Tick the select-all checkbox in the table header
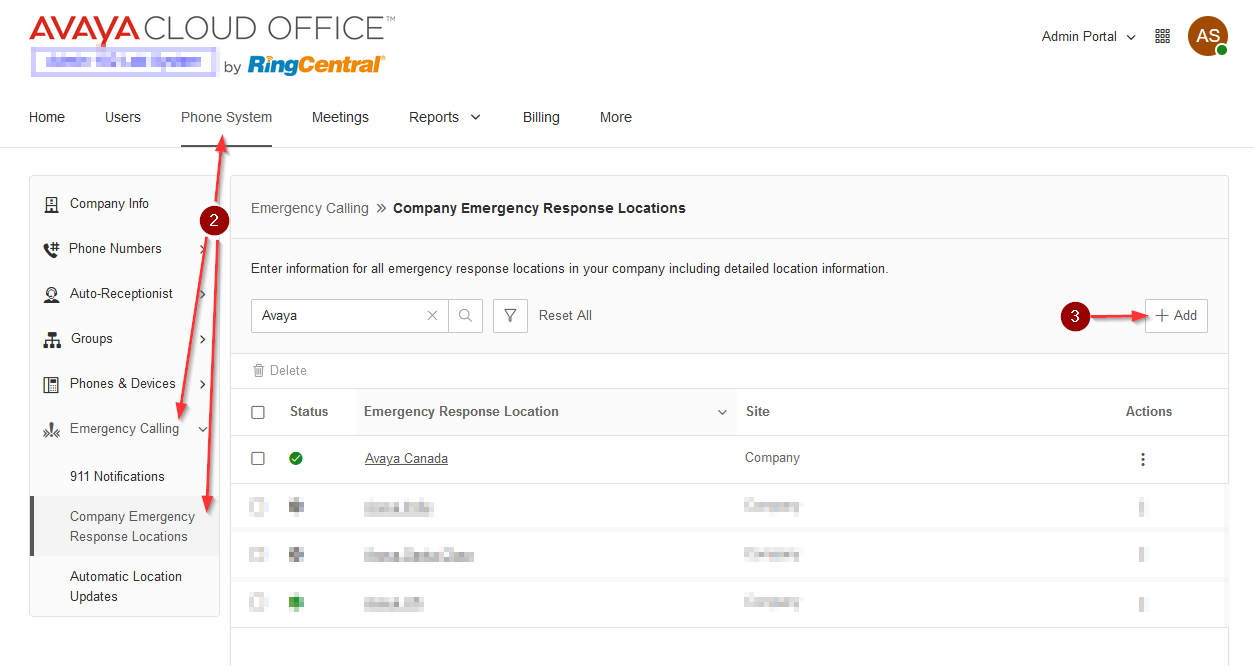The width and height of the screenshot is (1254, 666). 258,412
